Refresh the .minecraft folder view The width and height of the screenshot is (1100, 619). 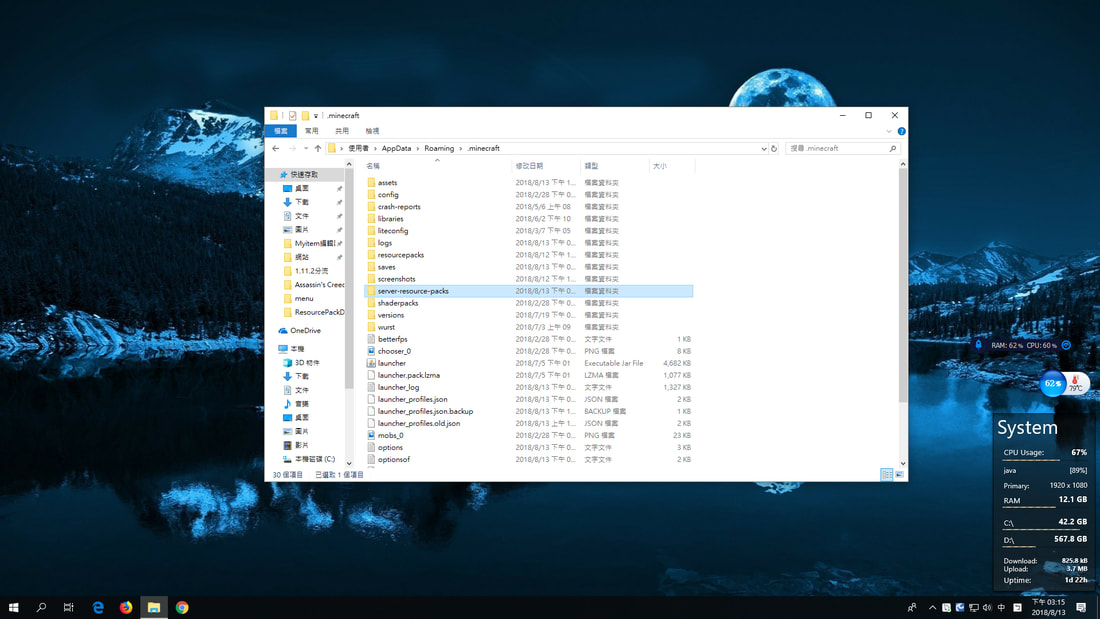pyautogui.click(x=774, y=149)
